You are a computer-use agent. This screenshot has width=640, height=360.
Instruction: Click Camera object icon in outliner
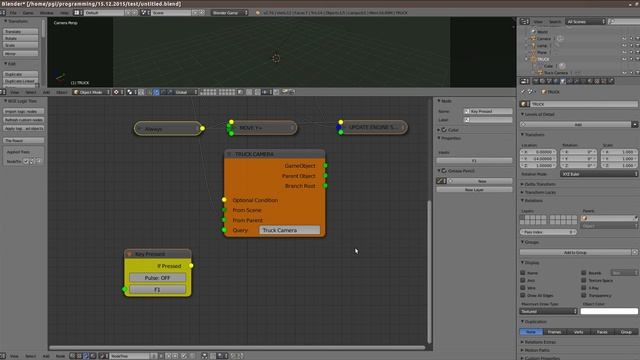click(x=533, y=38)
